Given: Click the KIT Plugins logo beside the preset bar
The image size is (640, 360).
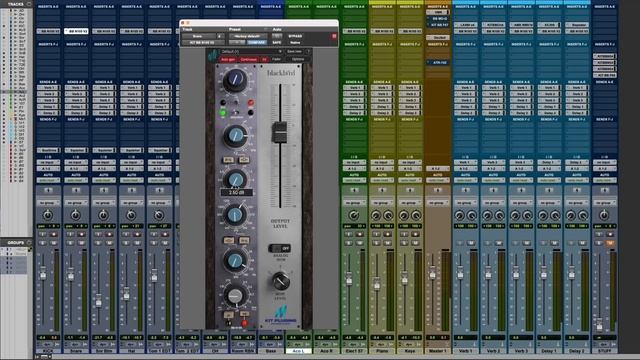Looking at the screenshot, I should (213, 55).
